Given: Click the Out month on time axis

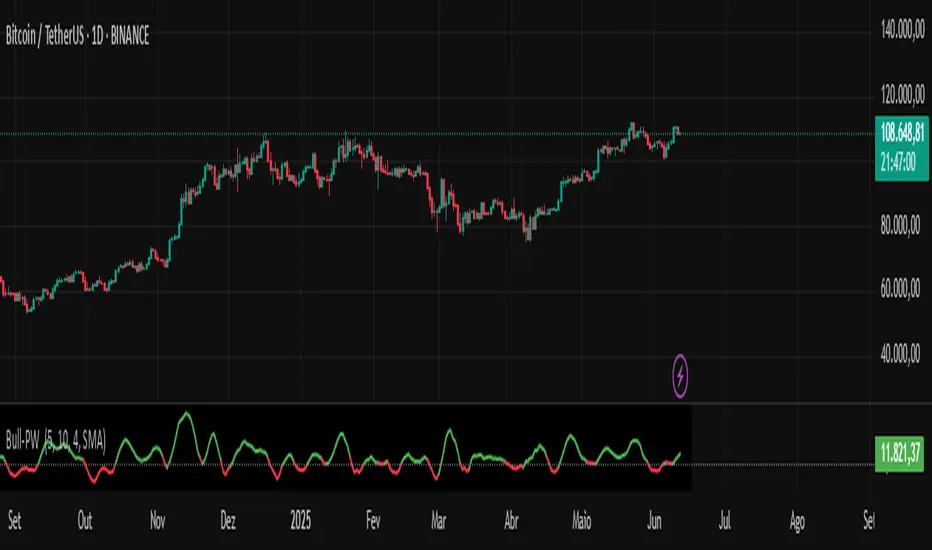Looking at the screenshot, I should pyautogui.click(x=85, y=521).
